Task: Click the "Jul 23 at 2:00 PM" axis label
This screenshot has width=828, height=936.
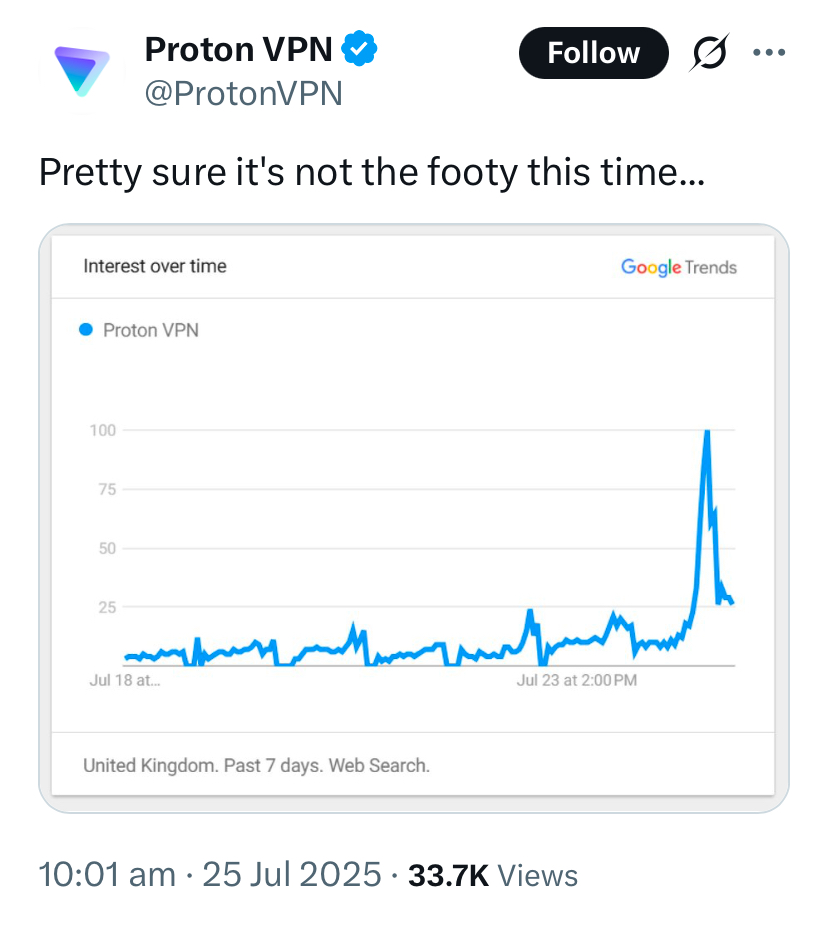Action: tap(577, 681)
